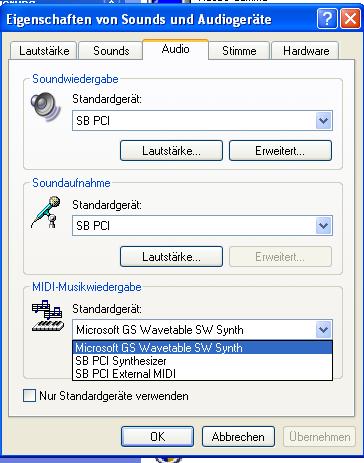364x463 pixels.
Task: Open the Stimme tab
Action: (239, 51)
